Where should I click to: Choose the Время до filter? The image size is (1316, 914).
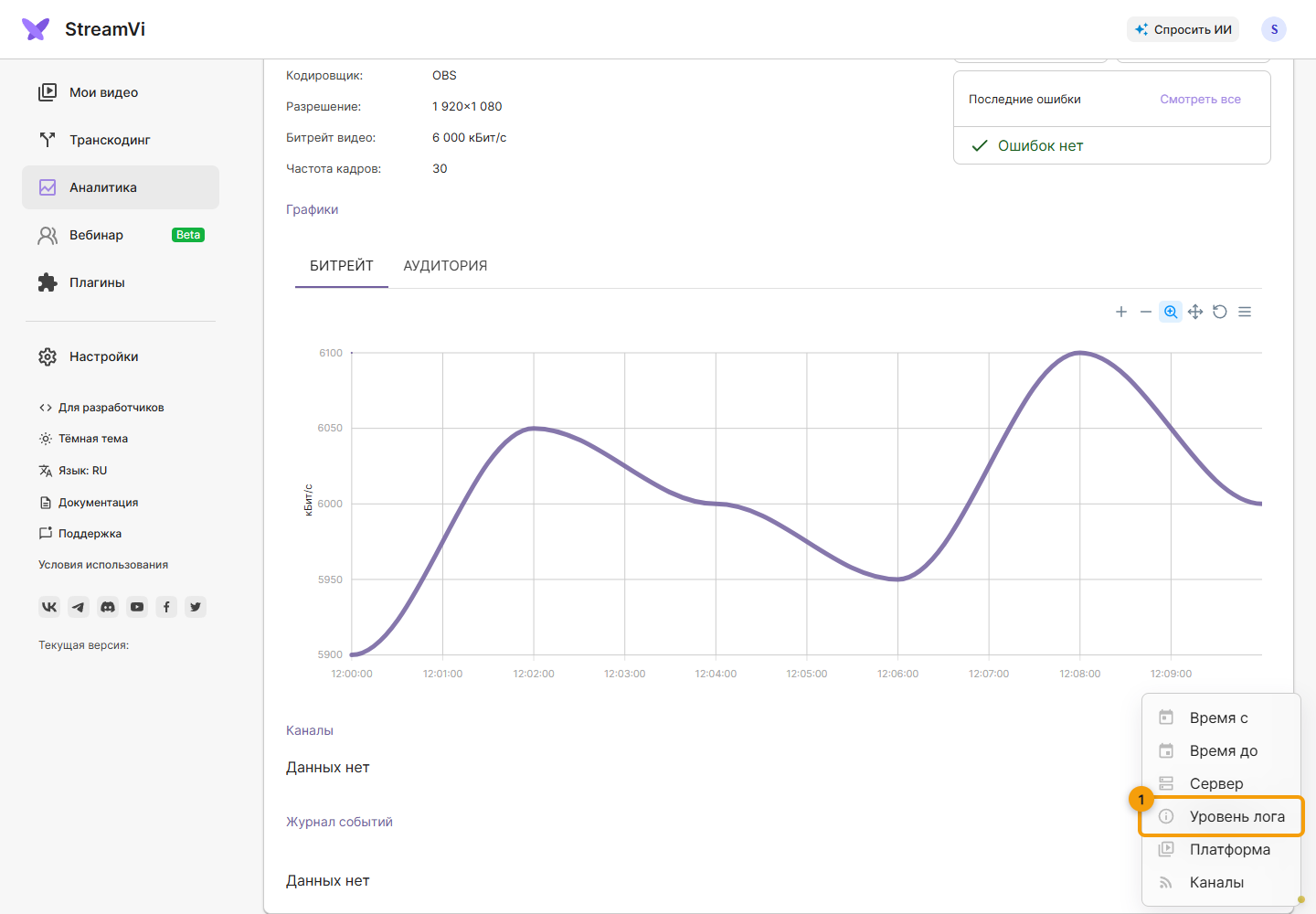pos(1221,751)
